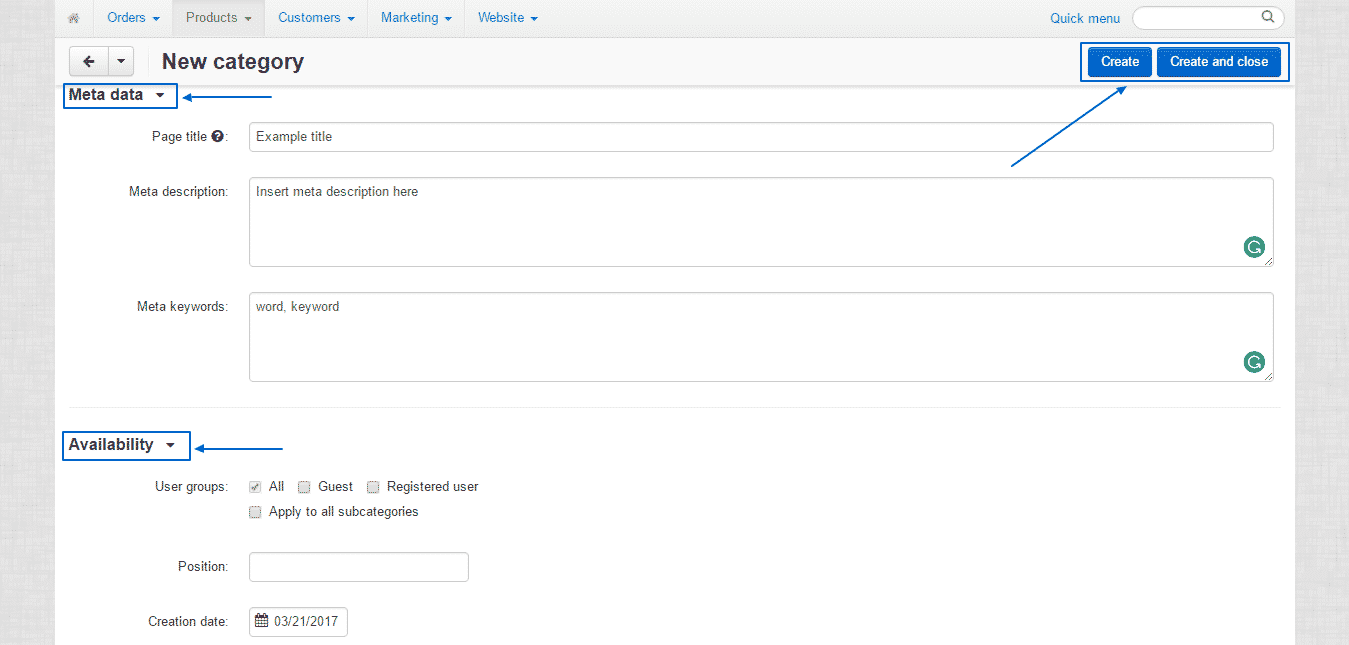1349x645 pixels.
Task: Enable the Guest user group
Action: tap(304, 487)
